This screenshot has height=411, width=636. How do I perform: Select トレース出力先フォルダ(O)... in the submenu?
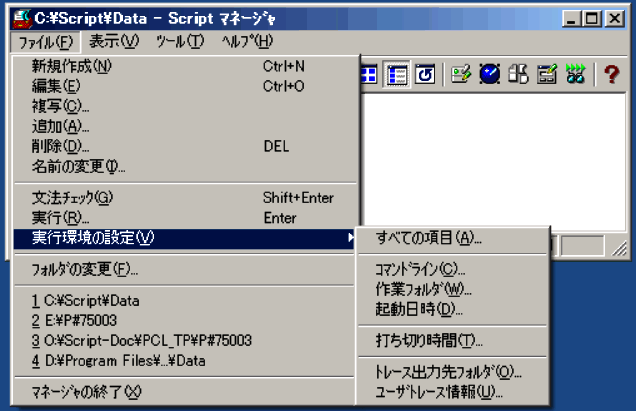coord(453,372)
